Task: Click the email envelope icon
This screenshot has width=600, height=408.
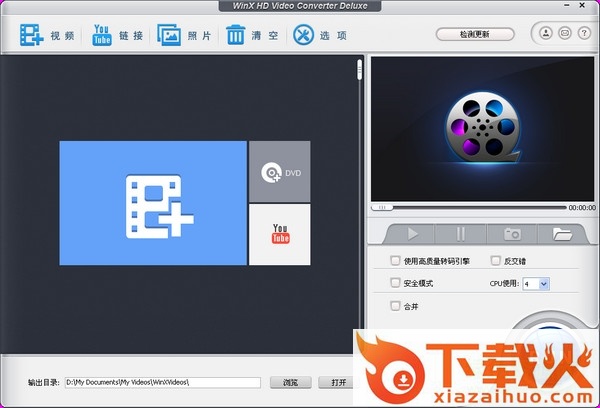Action: 565,33
